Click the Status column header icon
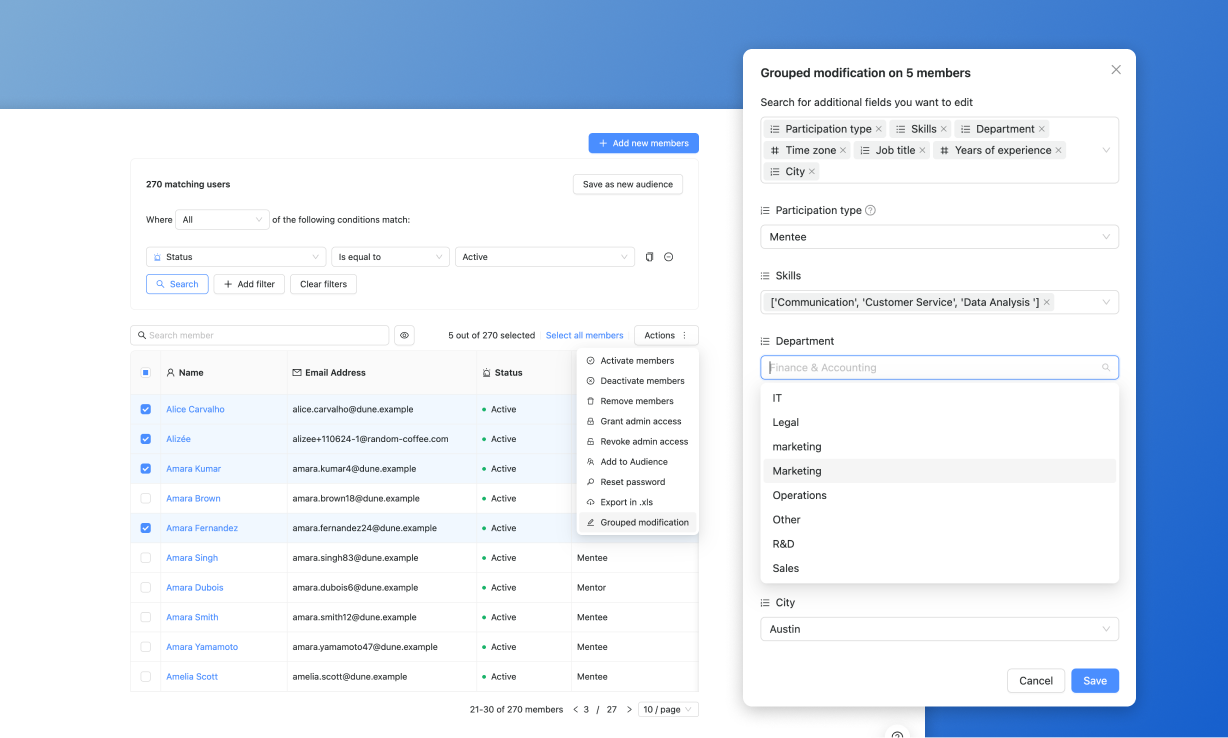The width and height of the screenshot is (1228, 738). (486, 373)
